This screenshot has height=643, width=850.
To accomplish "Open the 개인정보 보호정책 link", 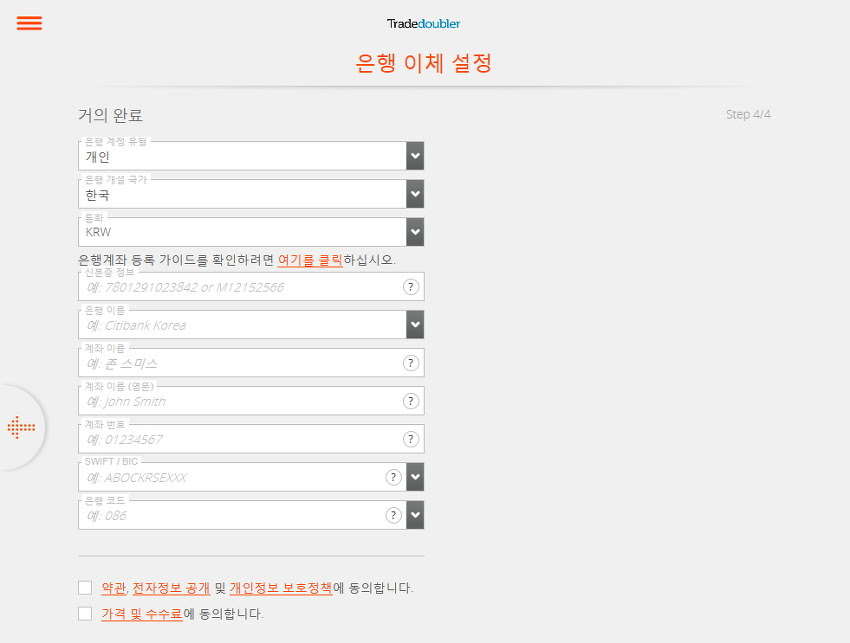I will click(281, 588).
